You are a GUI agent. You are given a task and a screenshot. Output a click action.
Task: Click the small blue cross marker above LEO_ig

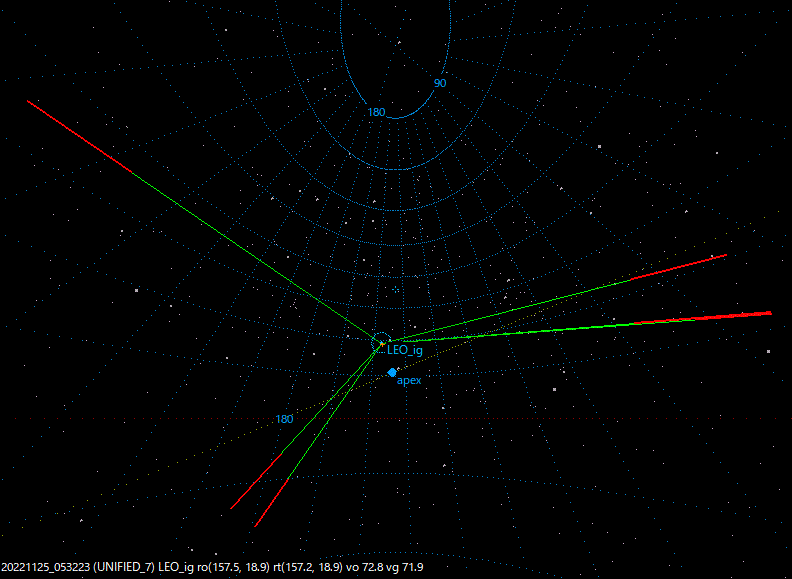coord(396,290)
